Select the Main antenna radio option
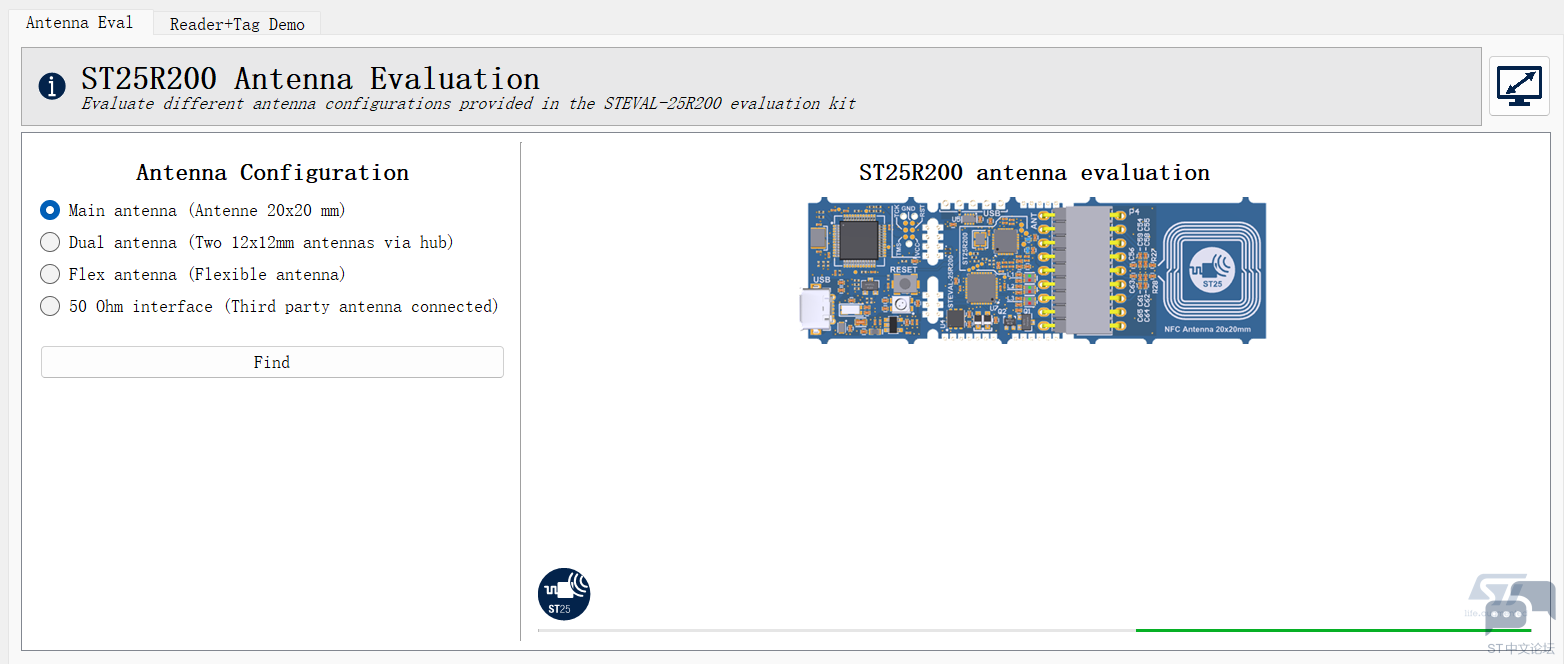This screenshot has height=664, width=1564. click(50, 210)
